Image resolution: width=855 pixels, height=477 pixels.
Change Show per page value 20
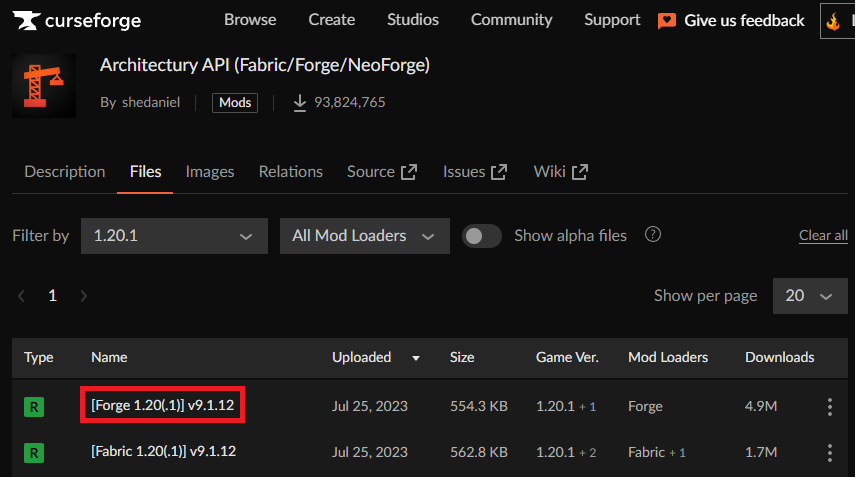809,296
